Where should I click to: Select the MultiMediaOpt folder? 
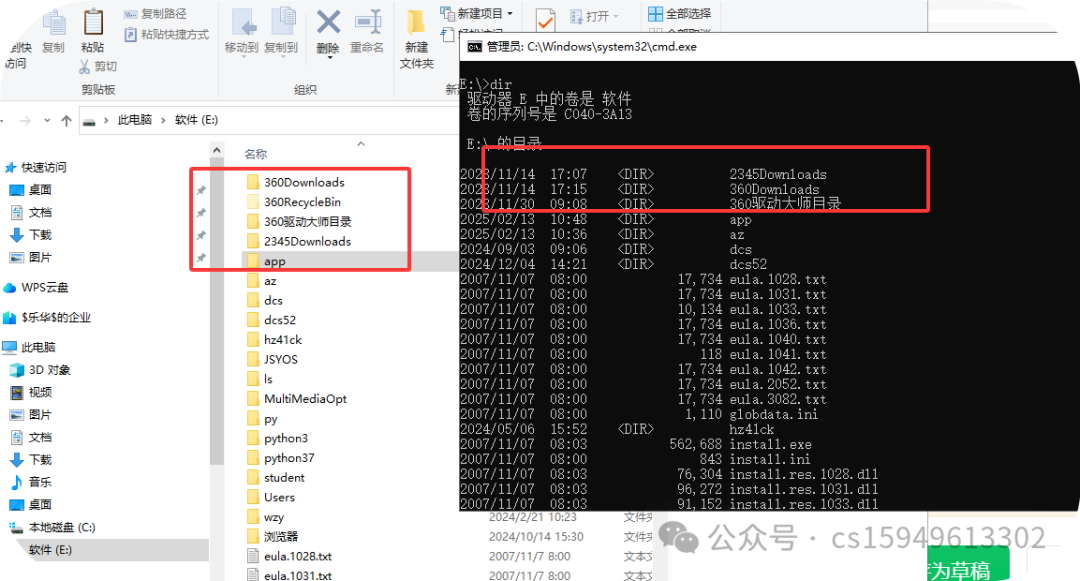pyautogui.click(x=305, y=399)
